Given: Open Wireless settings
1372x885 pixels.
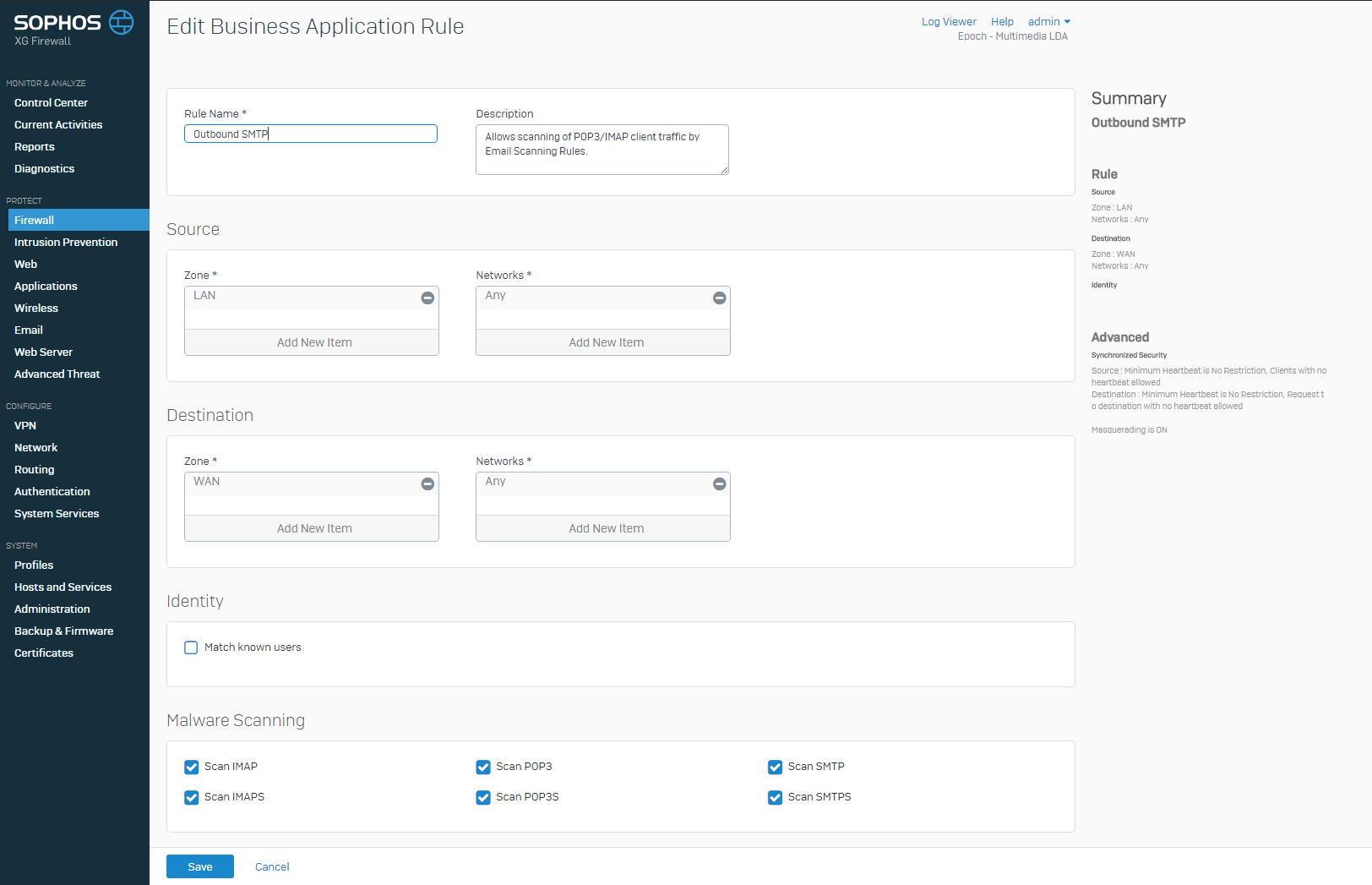Looking at the screenshot, I should (36, 308).
